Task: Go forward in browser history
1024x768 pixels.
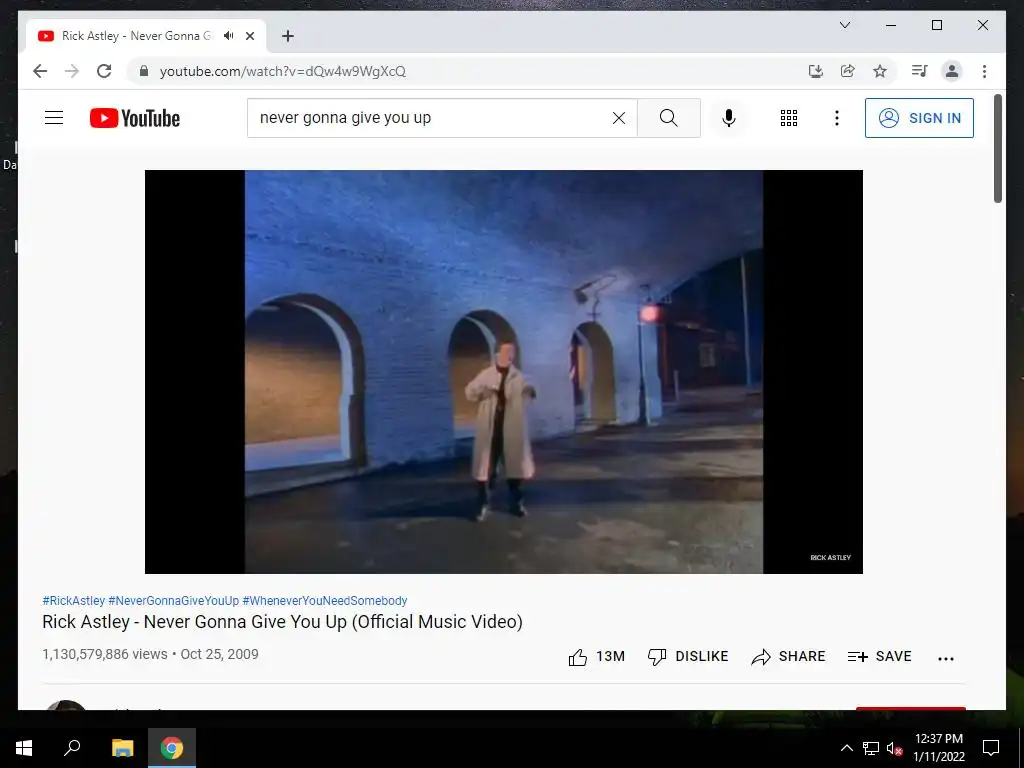Action: pyautogui.click(x=72, y=71)
